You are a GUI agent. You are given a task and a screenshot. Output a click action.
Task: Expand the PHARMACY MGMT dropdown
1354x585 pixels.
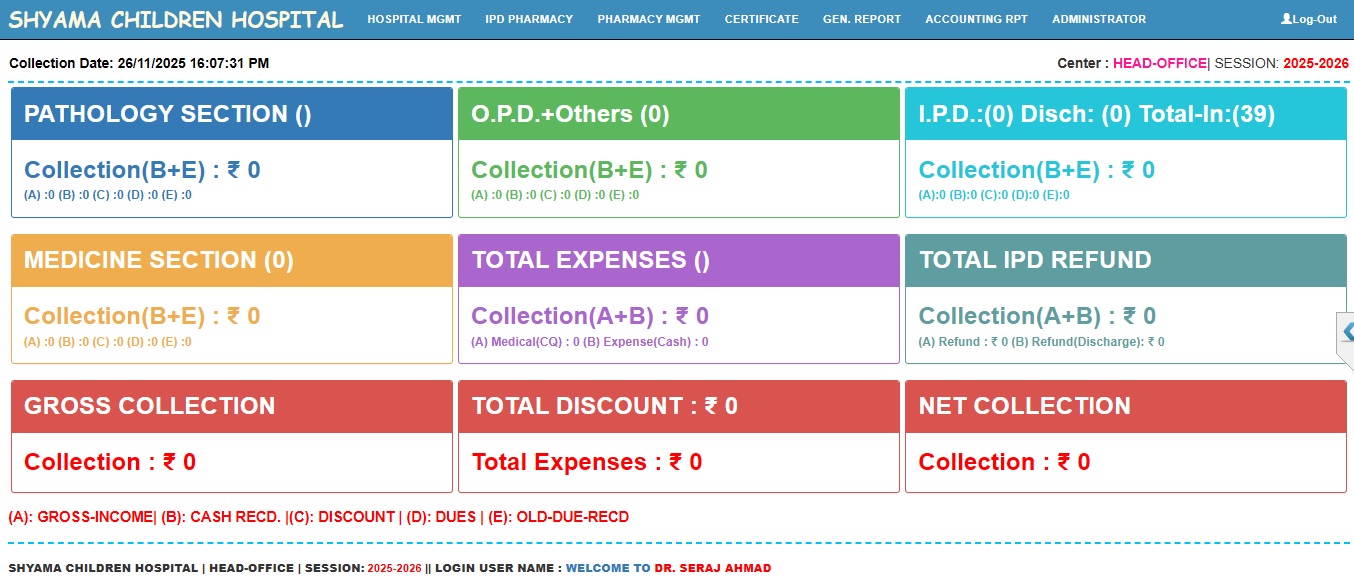pyautogui.click(x=648, y=19)
